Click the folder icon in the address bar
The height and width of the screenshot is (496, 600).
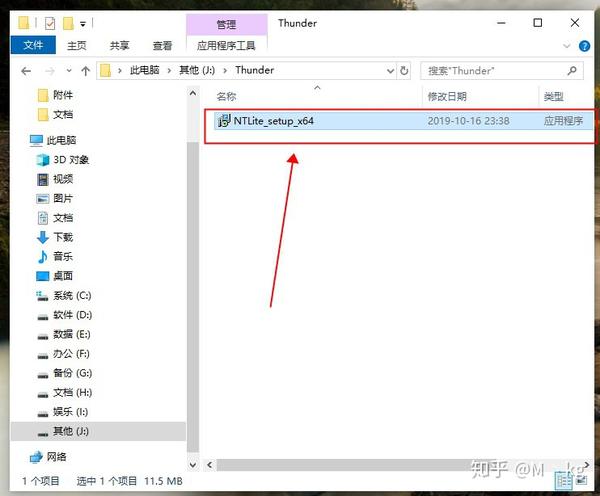coord(105,71)
